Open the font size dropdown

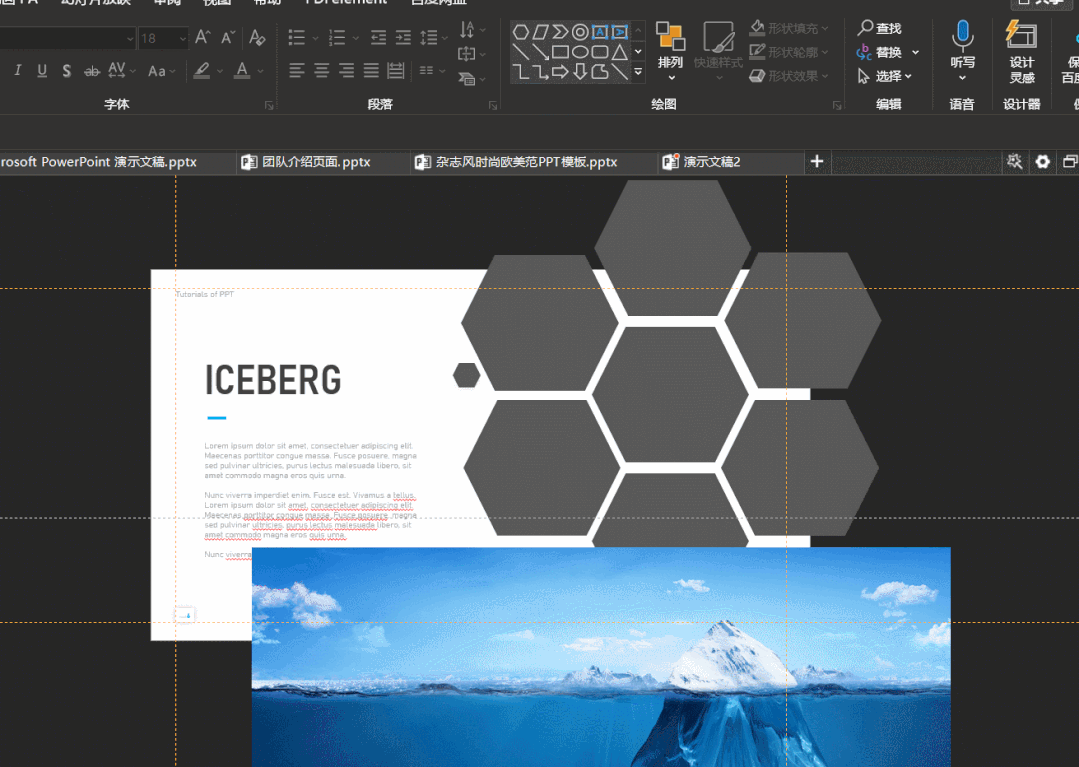182,39
